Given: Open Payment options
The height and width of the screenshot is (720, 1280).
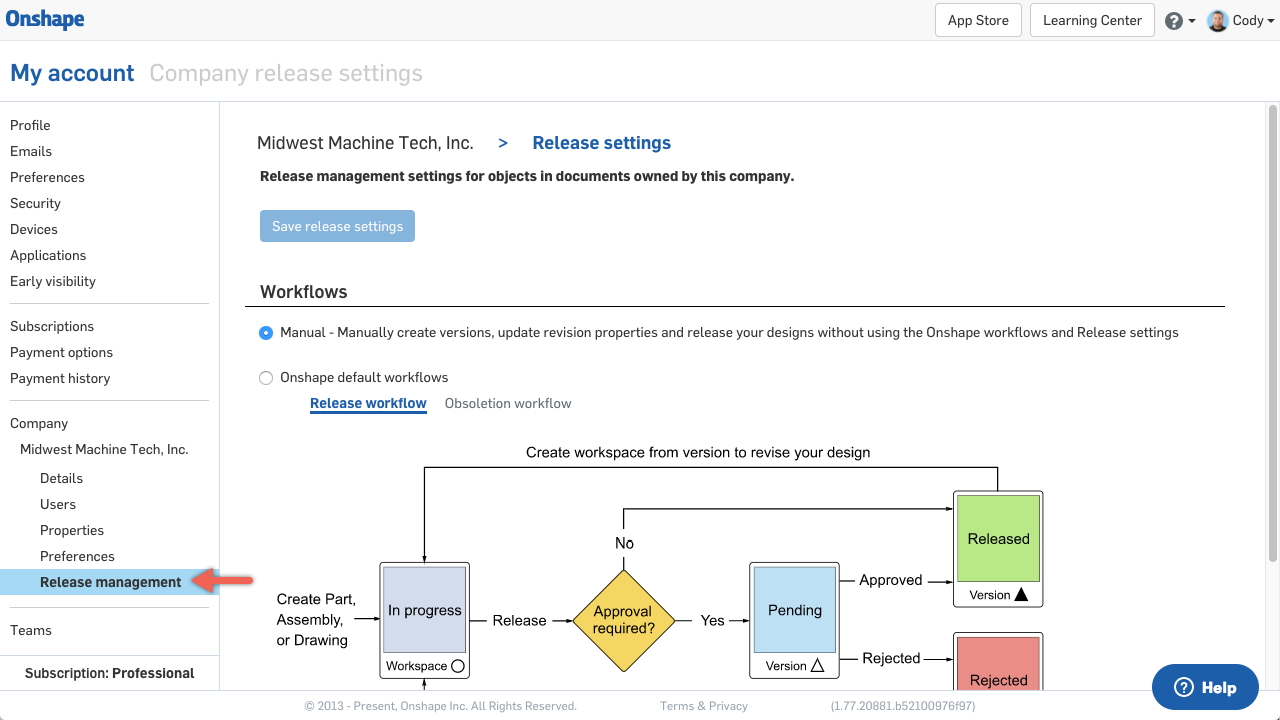Looking at the screenshot, I should (x=61, y=352).
